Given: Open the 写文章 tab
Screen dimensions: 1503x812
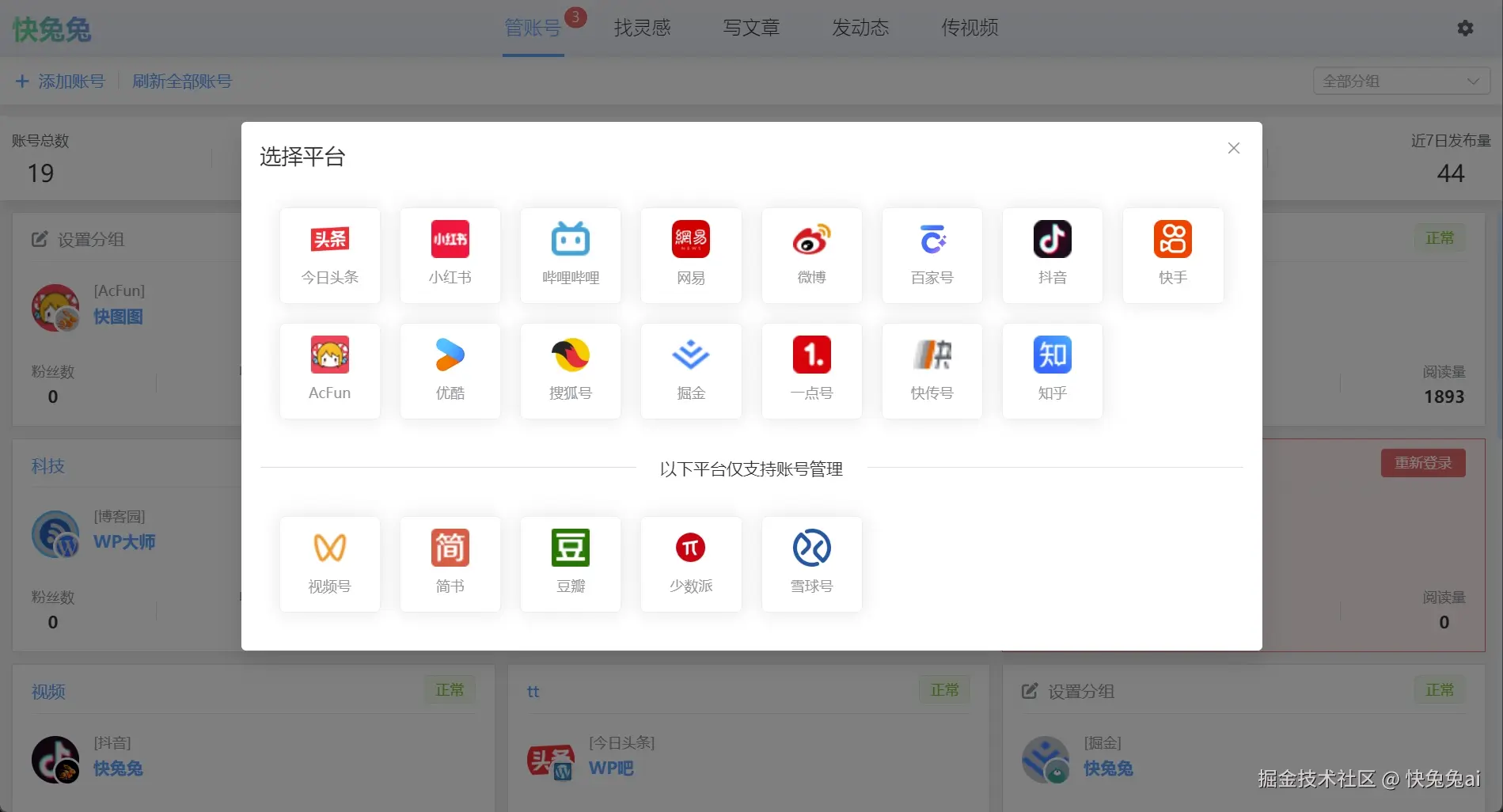Looking at the screenshot, I should pyautogui.click(x=751, y=28).
